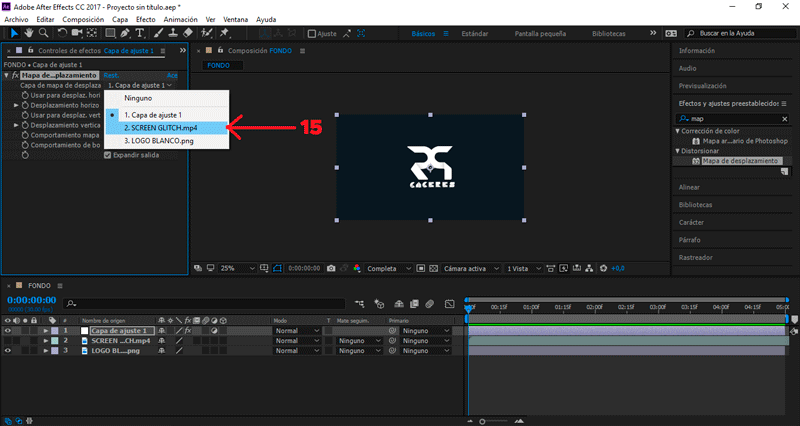Screen dimensions: 800x426
Task: Click the show channel RGB icon
Action: click(x=357, y=268)
